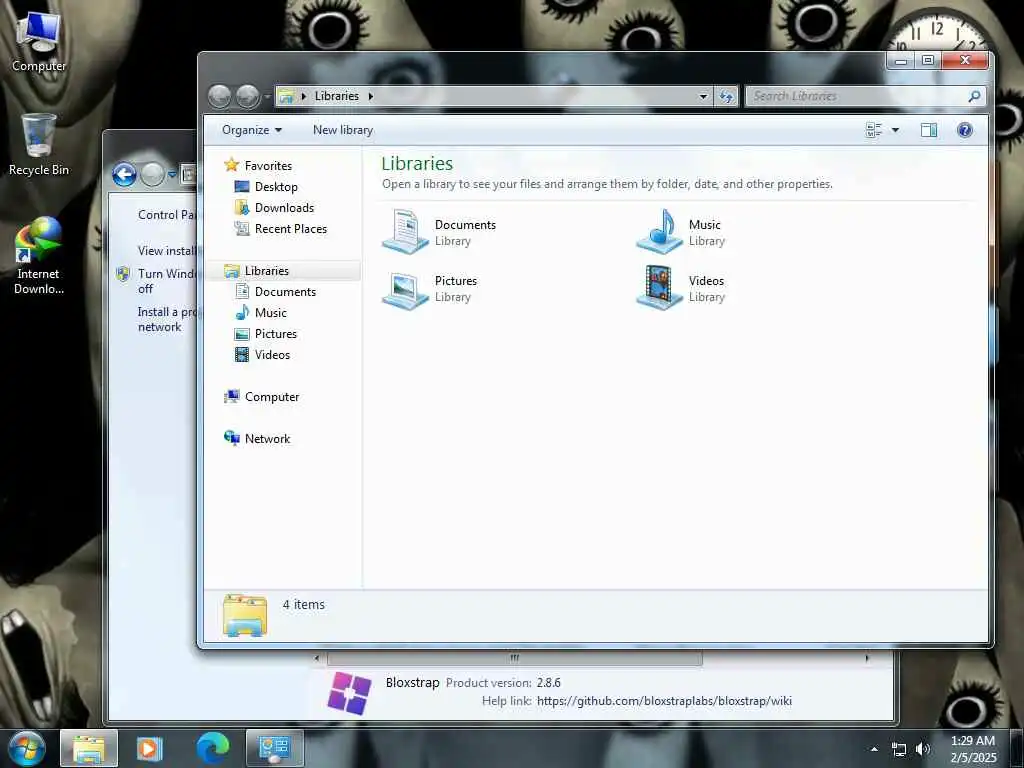Click the Show desktop button at taskbar end
The height and width of the screenshot is (768, 1024).
[1017, 748]
